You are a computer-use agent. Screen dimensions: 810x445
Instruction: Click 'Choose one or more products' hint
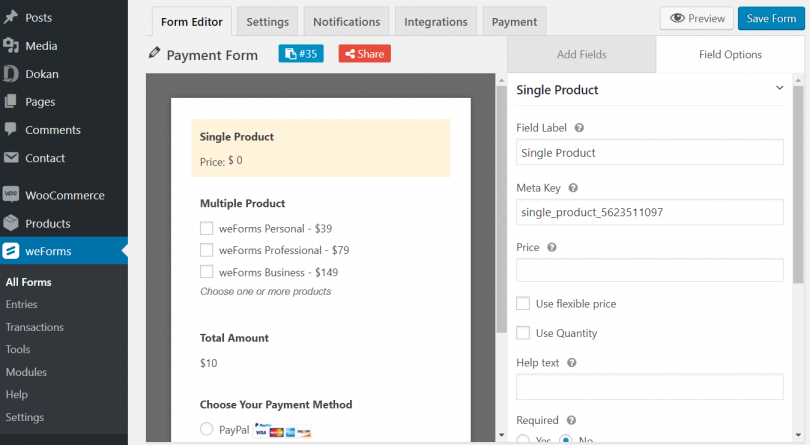(x=266, y=291)
